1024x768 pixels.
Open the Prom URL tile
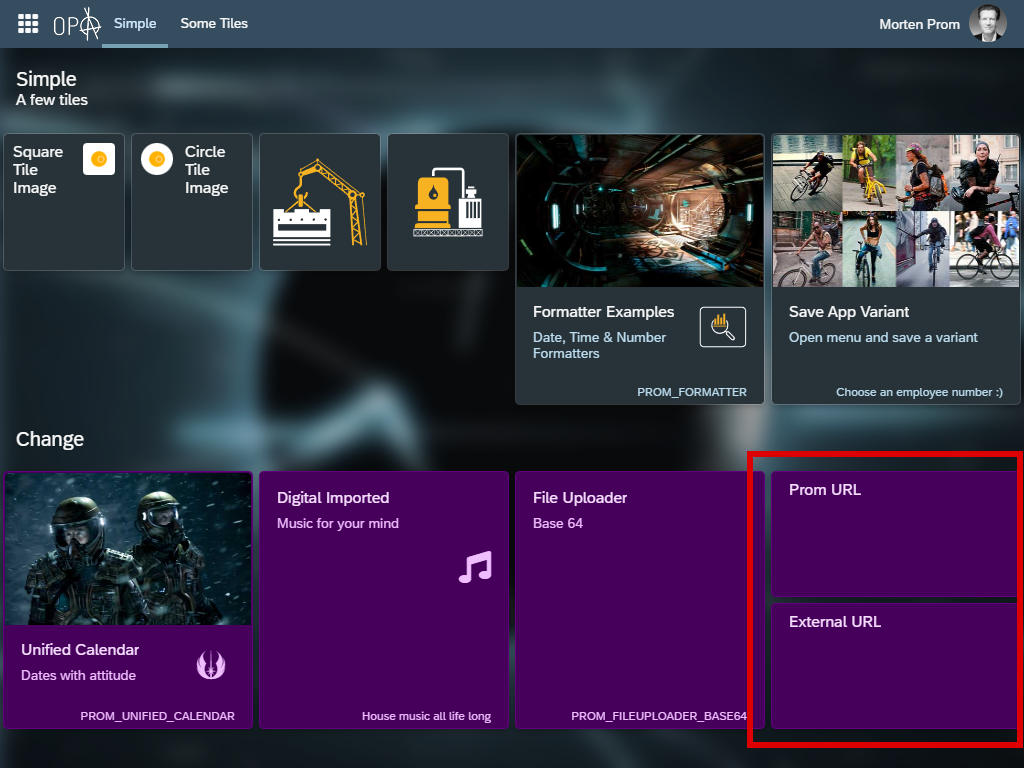tap(894, 534)
